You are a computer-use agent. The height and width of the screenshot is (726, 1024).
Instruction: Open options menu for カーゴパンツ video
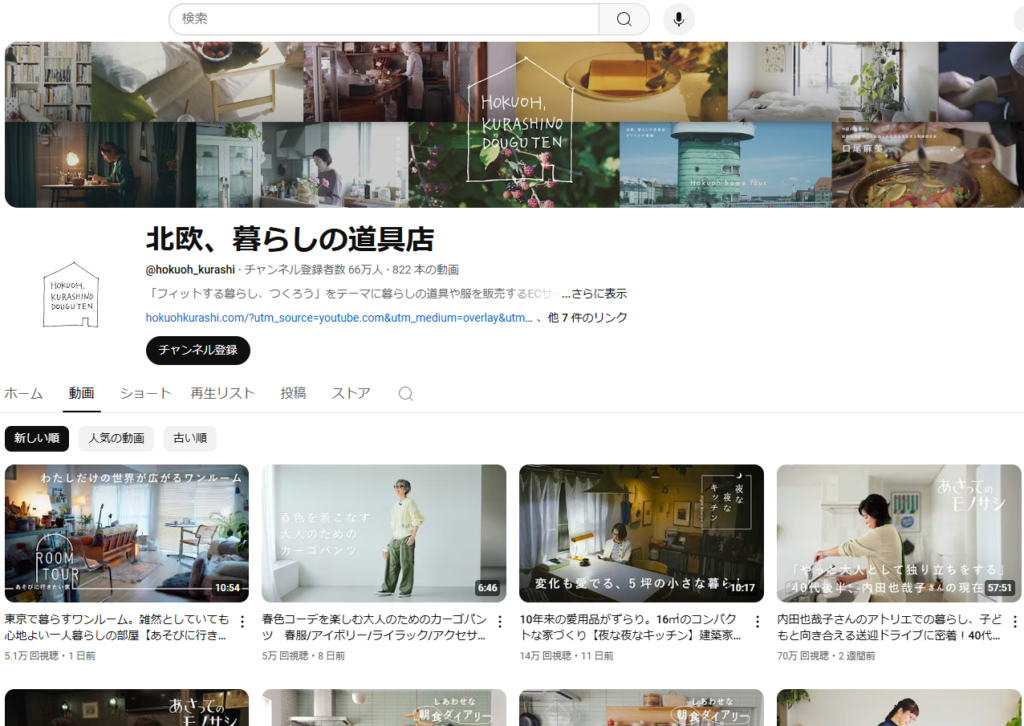pyautogui.click(x=499, y=622)
